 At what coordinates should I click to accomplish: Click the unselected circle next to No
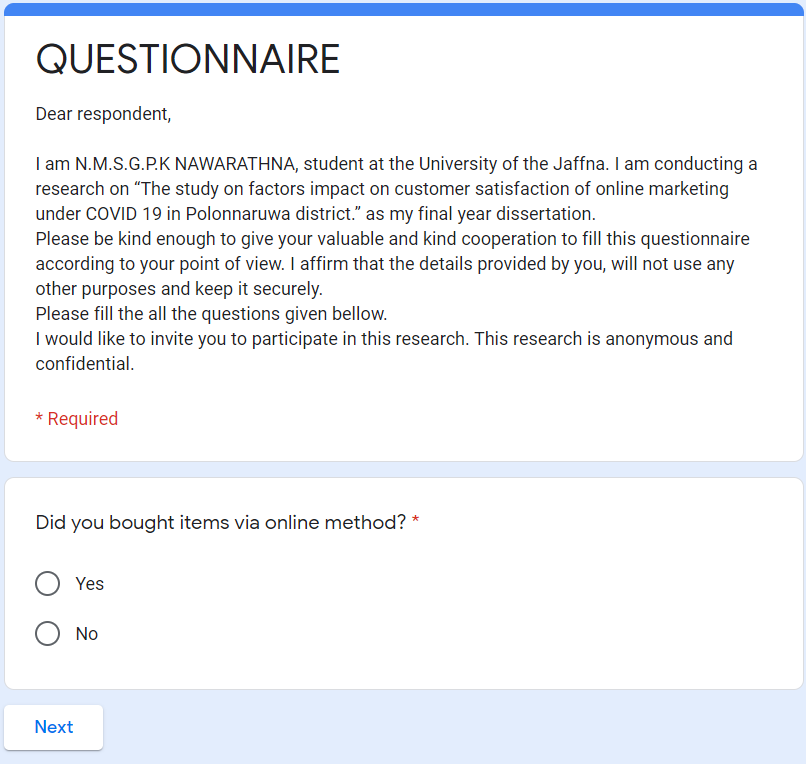tap(47, 633)
